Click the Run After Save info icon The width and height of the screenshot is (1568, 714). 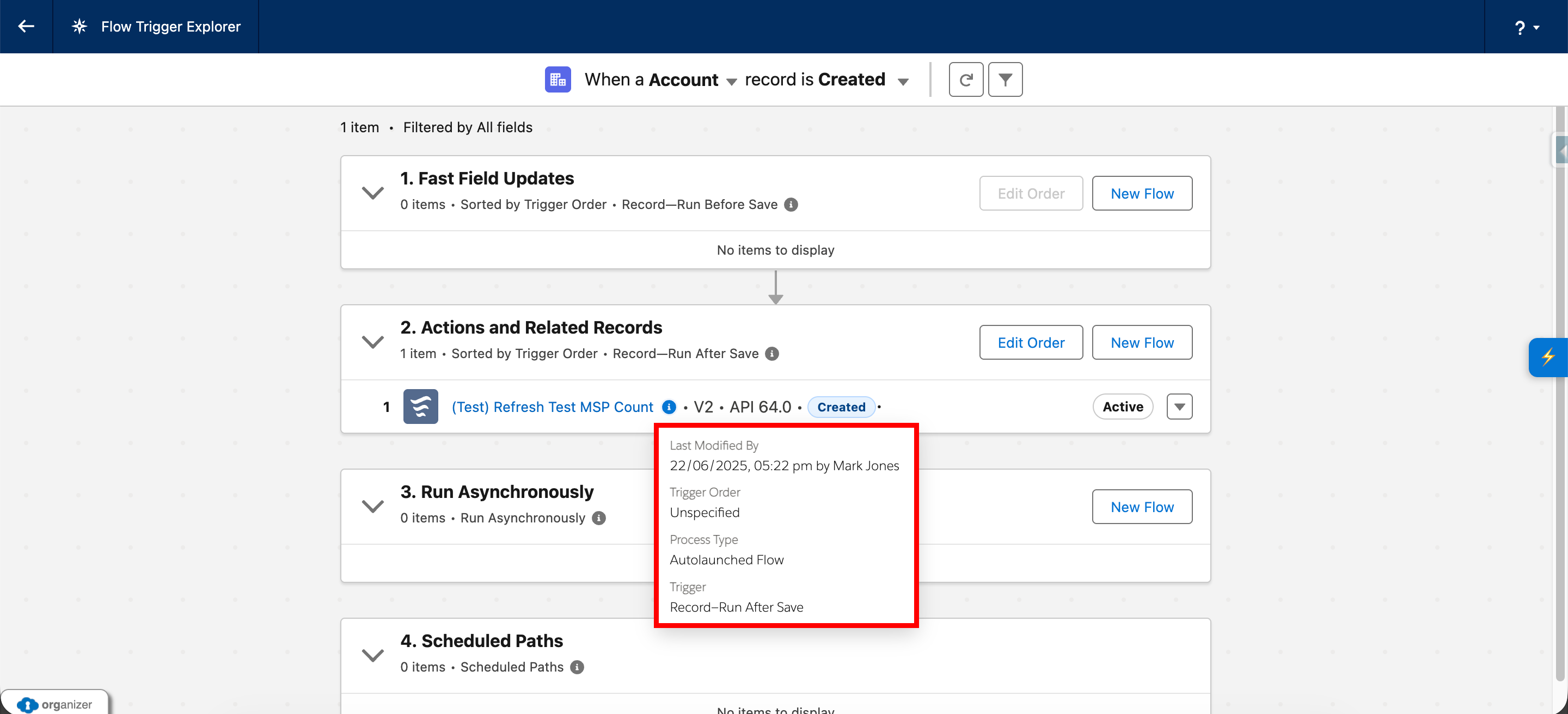click(x=772, y=354)
